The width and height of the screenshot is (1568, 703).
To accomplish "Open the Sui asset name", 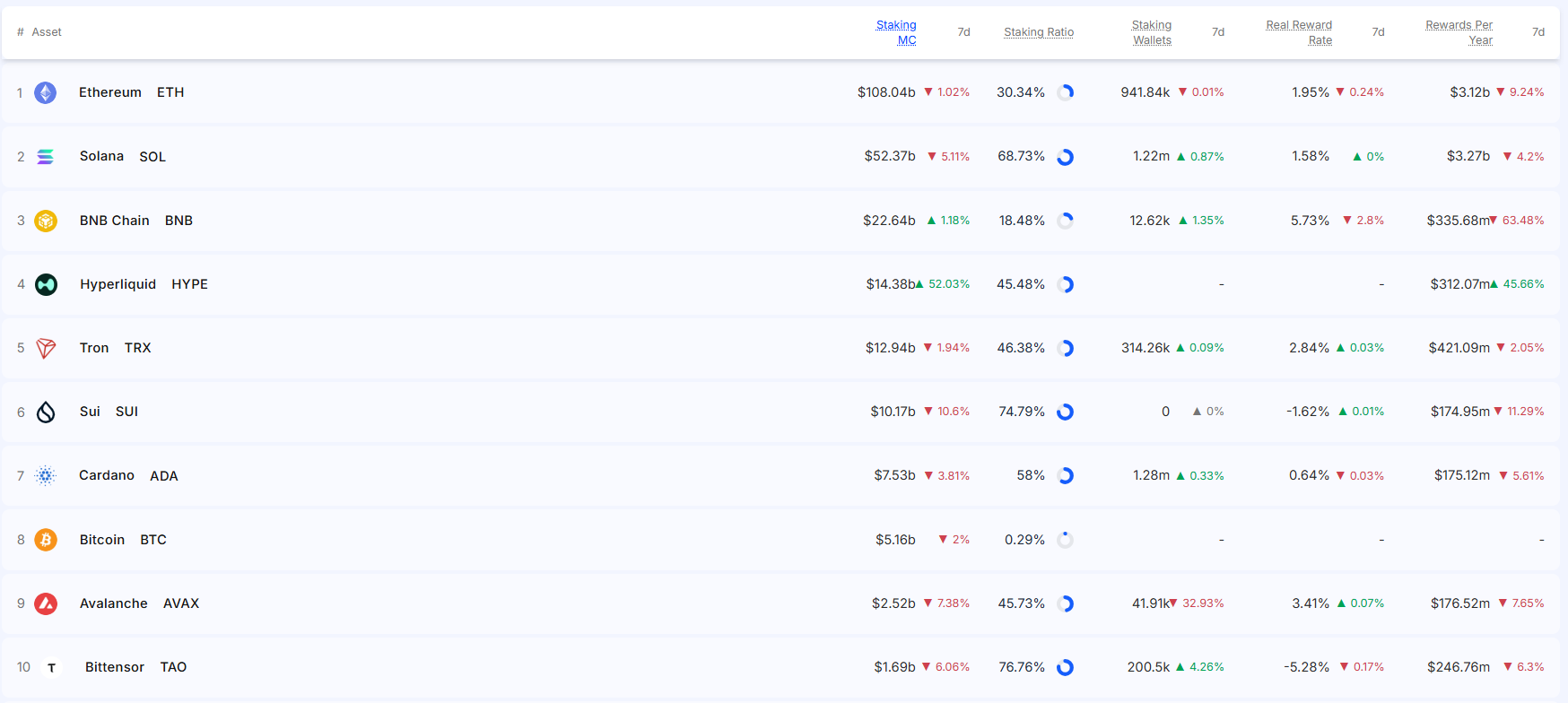I will (90, 412).
